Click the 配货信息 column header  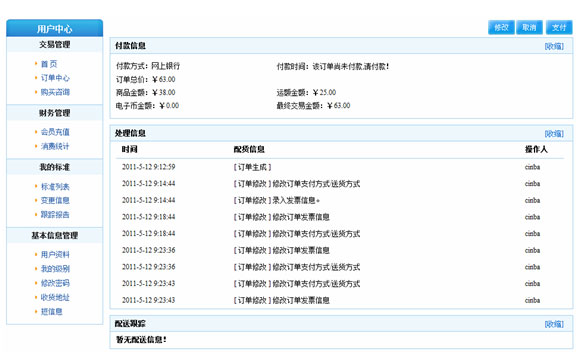(x=249, y=149)
